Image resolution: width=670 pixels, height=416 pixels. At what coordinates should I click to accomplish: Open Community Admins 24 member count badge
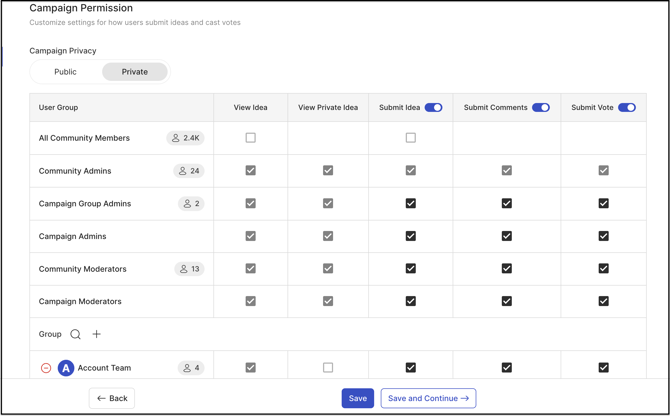[188, 171]
